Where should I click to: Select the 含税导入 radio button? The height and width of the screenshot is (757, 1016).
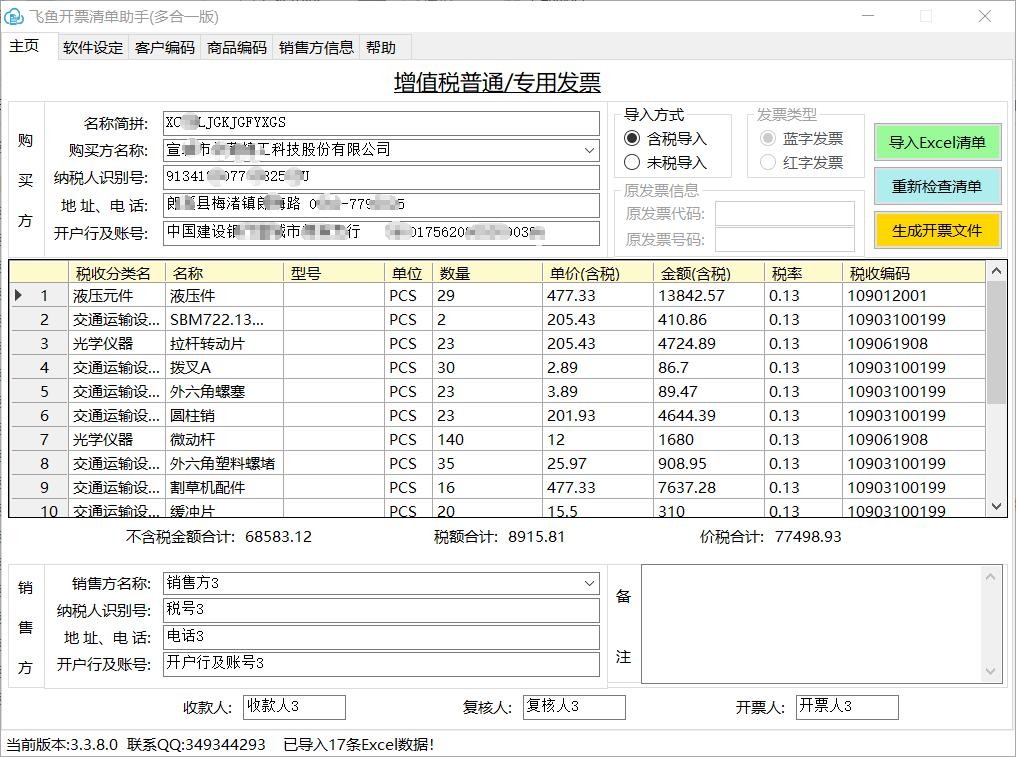[x=632, y=139]
